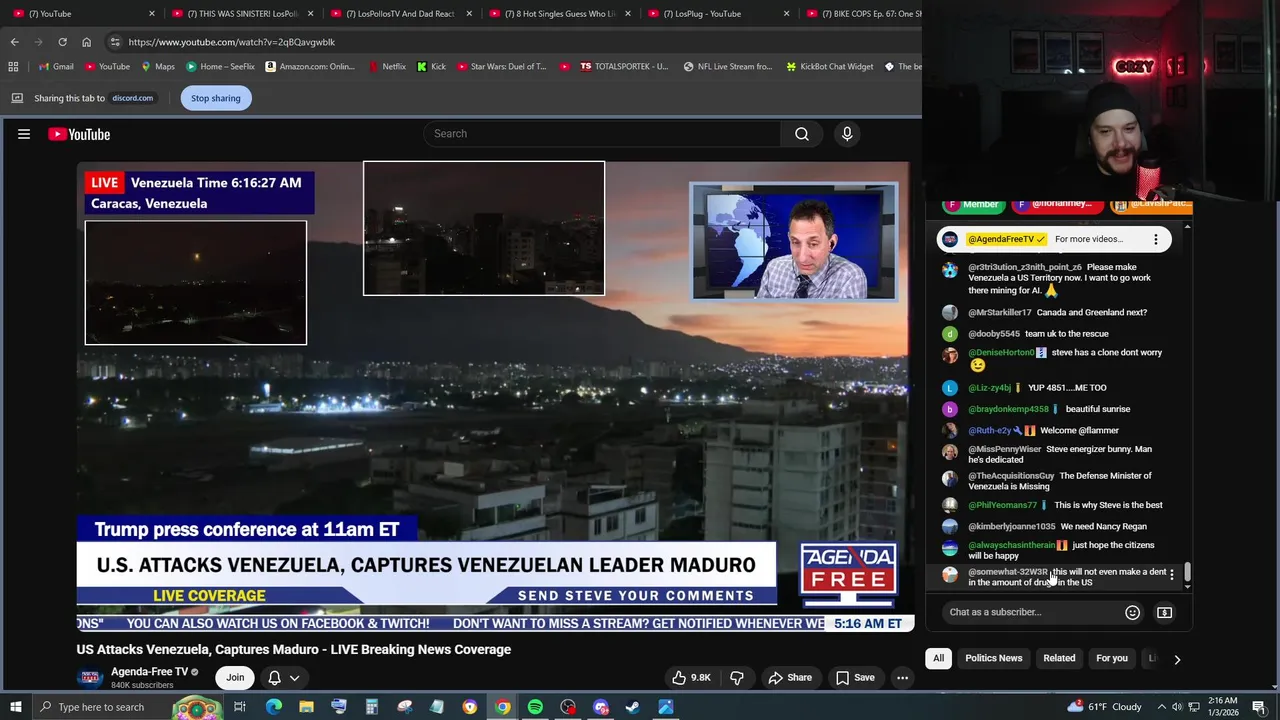Like the video (9.8K thumbs up)
The width and height of the screenshot is (1280, 720).
690,677
